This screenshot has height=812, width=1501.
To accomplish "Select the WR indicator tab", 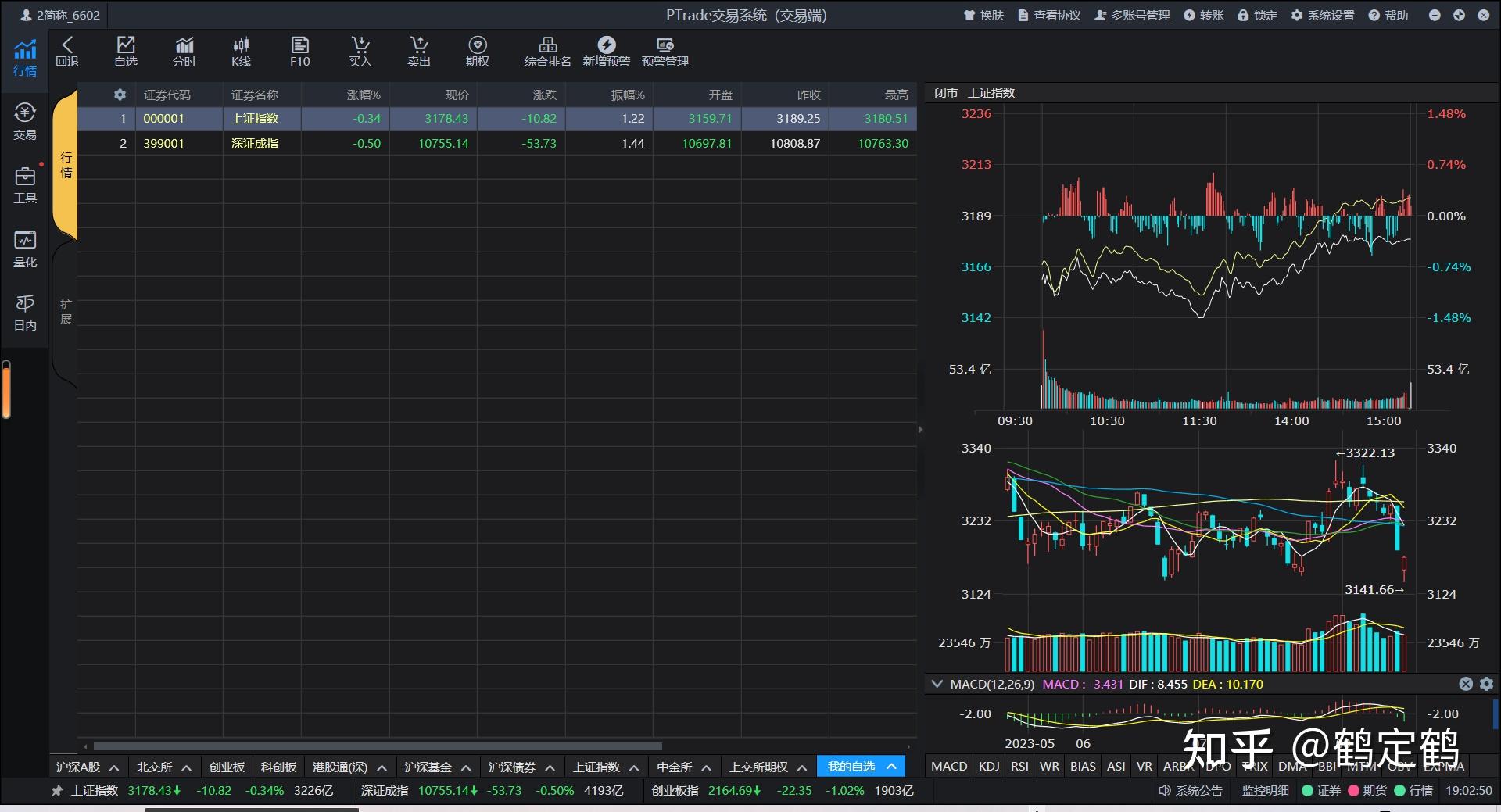I will click(1049, 767).
